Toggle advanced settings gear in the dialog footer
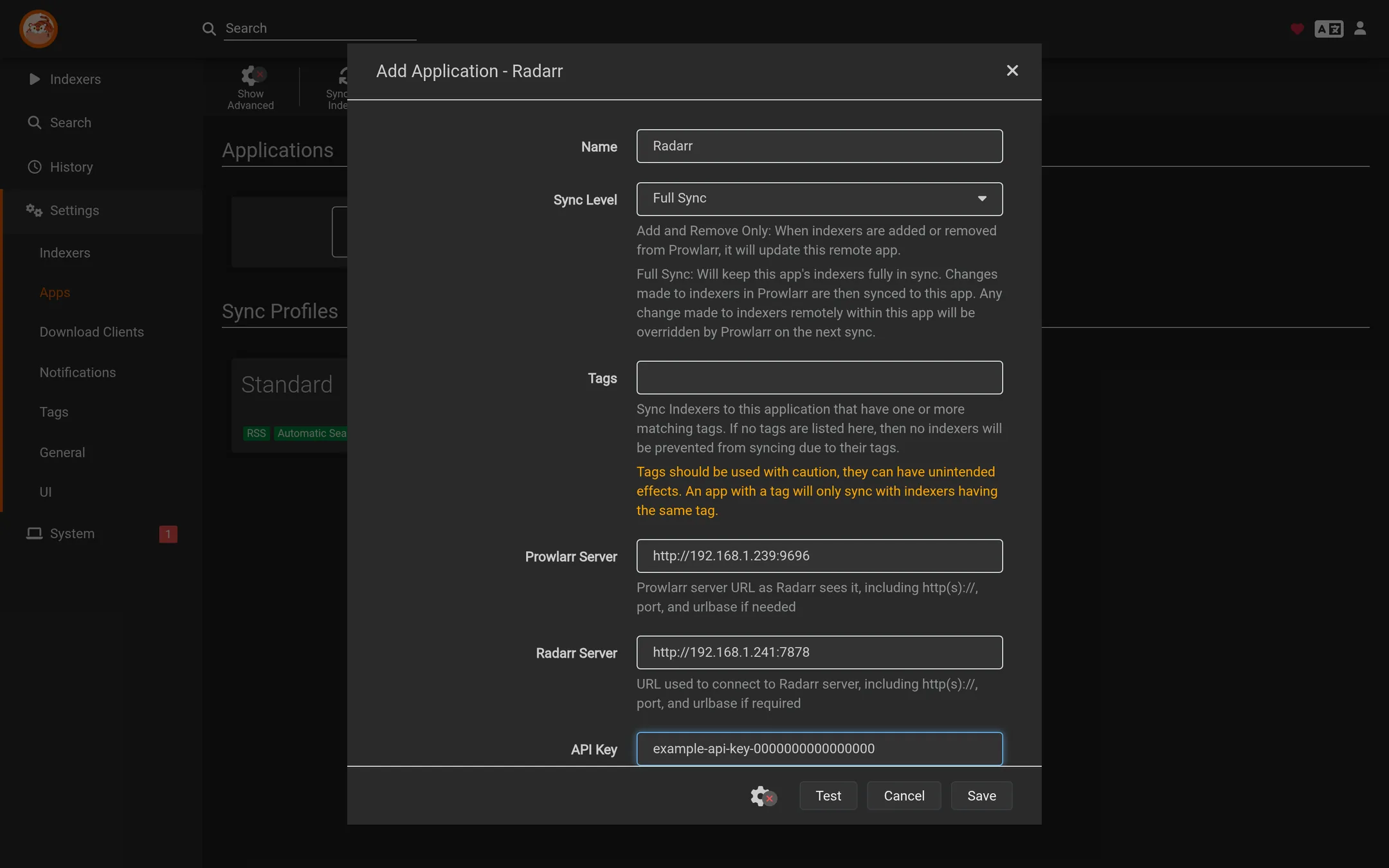1389x868 pixels. pos(763,796)
